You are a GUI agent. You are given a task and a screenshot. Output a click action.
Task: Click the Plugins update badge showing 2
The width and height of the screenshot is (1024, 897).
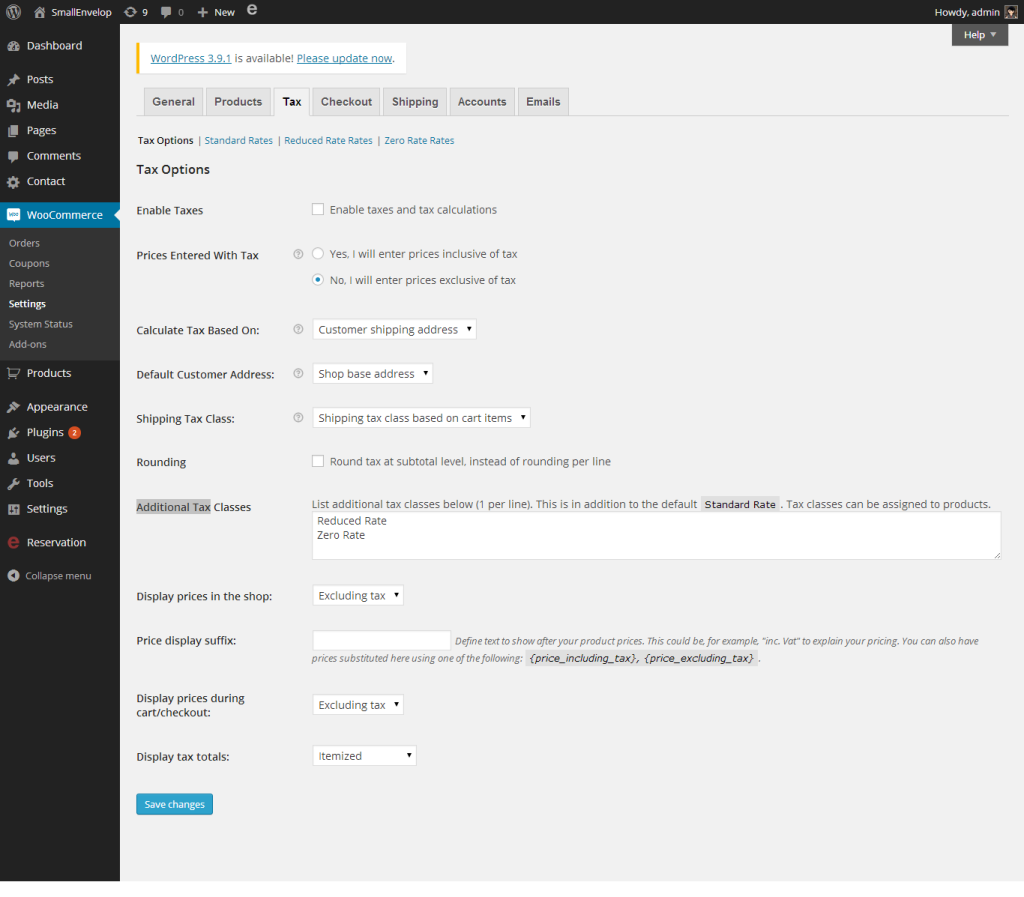click(74, 433)
